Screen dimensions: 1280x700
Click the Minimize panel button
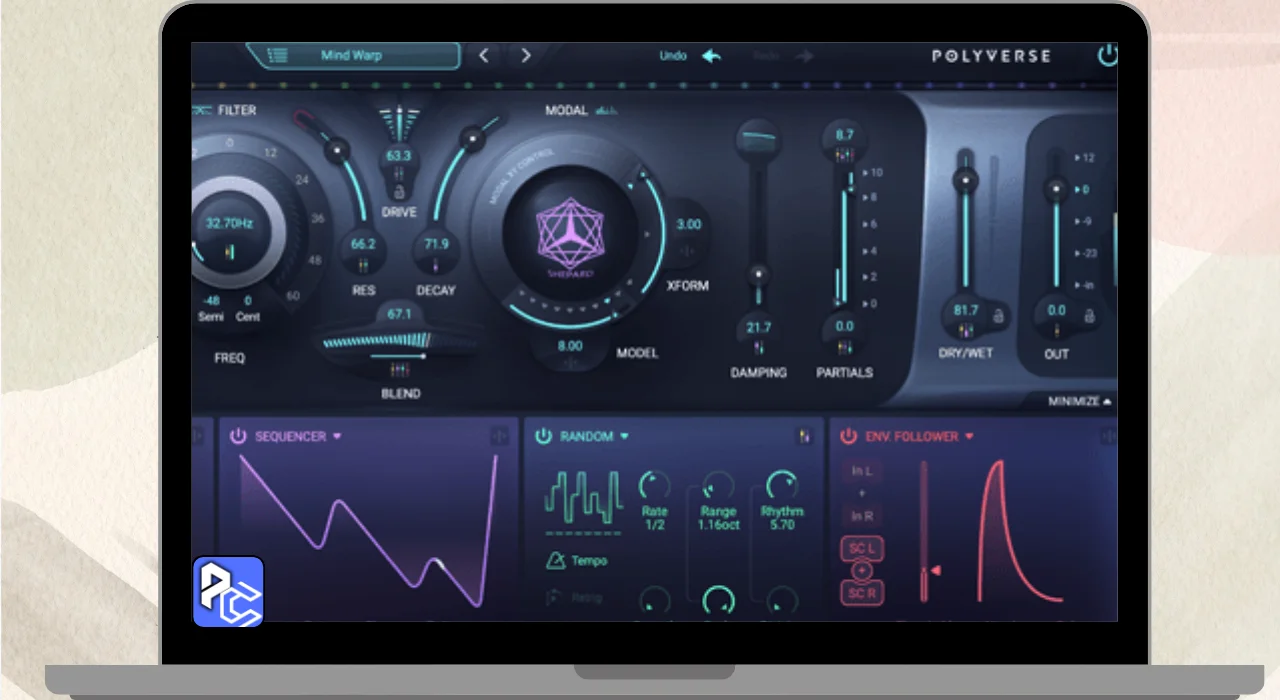click(1080, 402)
